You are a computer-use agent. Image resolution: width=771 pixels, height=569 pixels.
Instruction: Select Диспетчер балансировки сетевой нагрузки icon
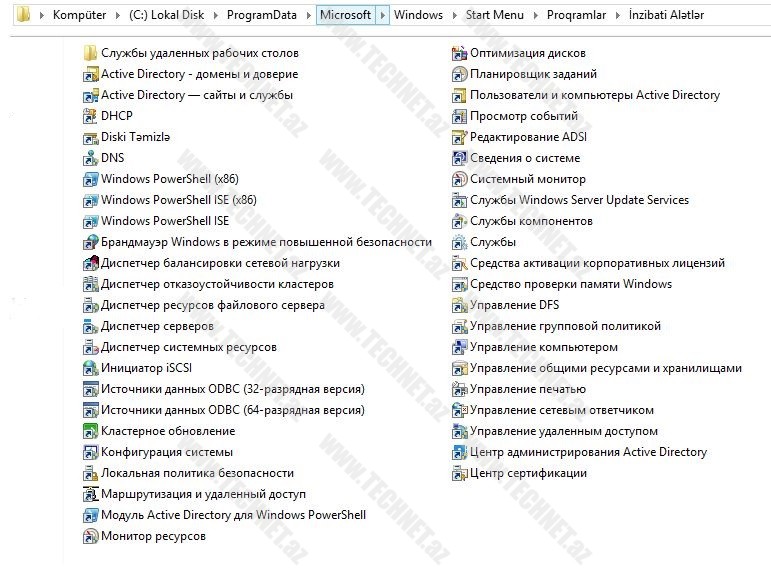click(x=90, y=264)
